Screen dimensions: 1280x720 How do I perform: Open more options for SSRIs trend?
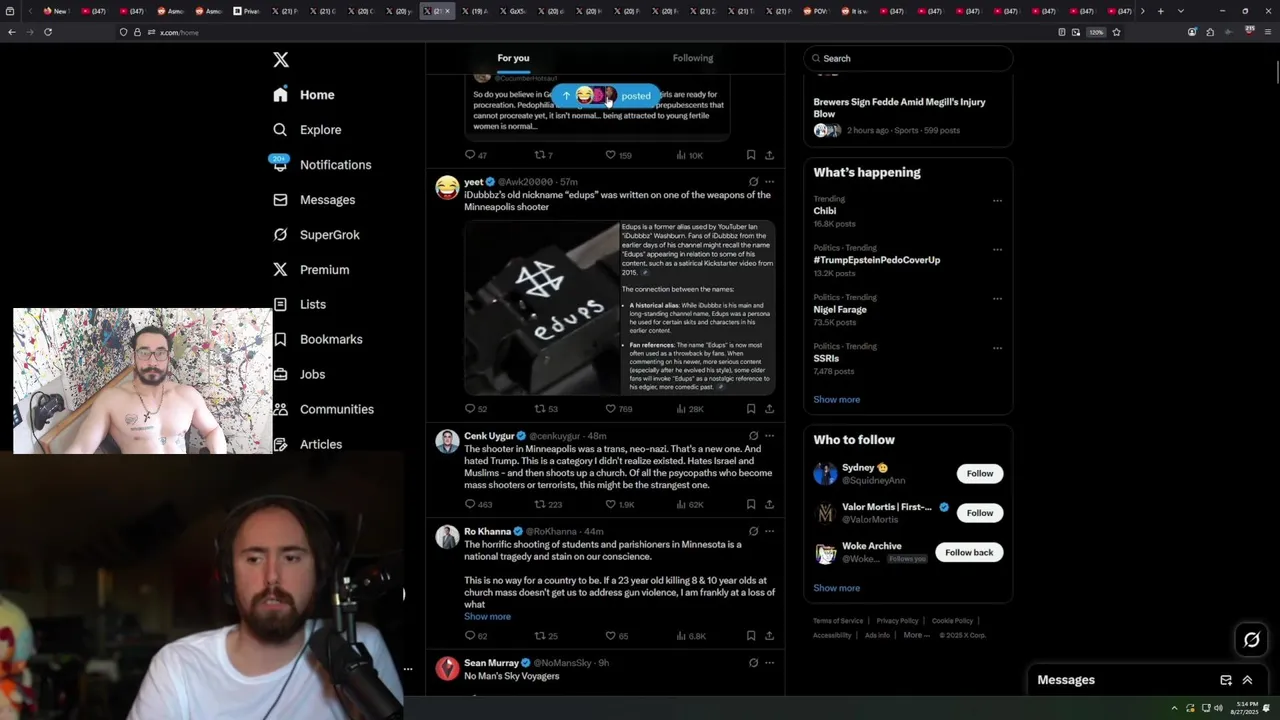(997, 348)
